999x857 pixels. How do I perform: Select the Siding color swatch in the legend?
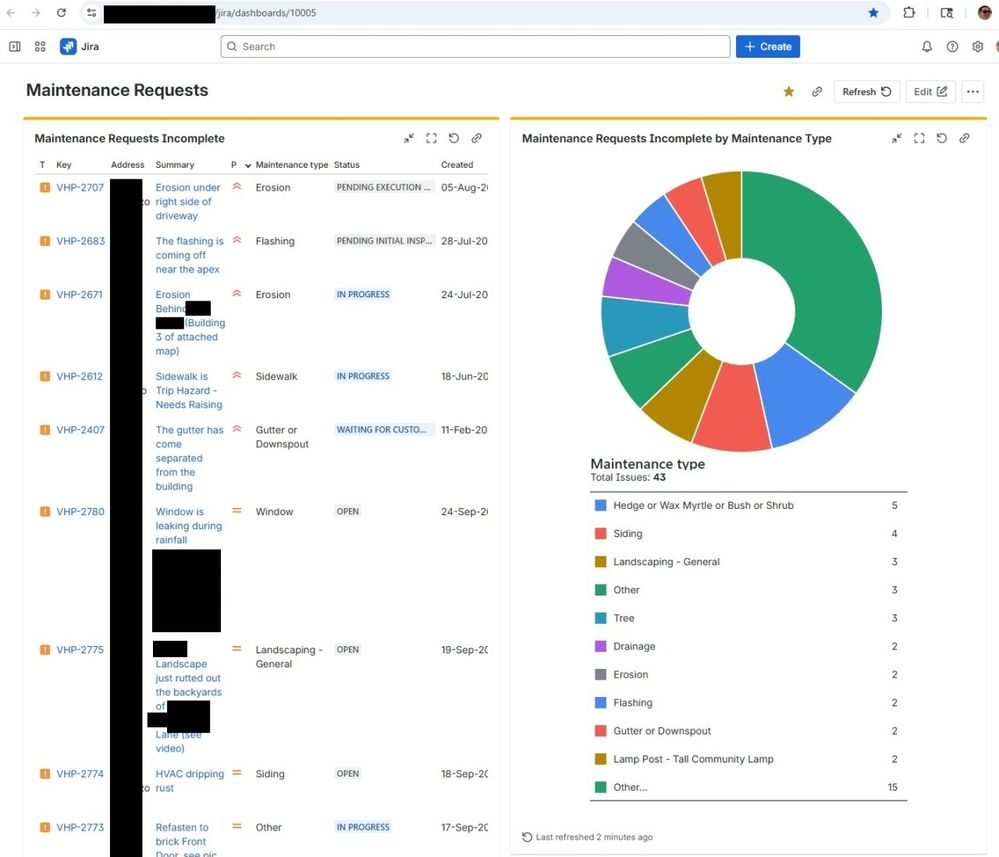600,533
